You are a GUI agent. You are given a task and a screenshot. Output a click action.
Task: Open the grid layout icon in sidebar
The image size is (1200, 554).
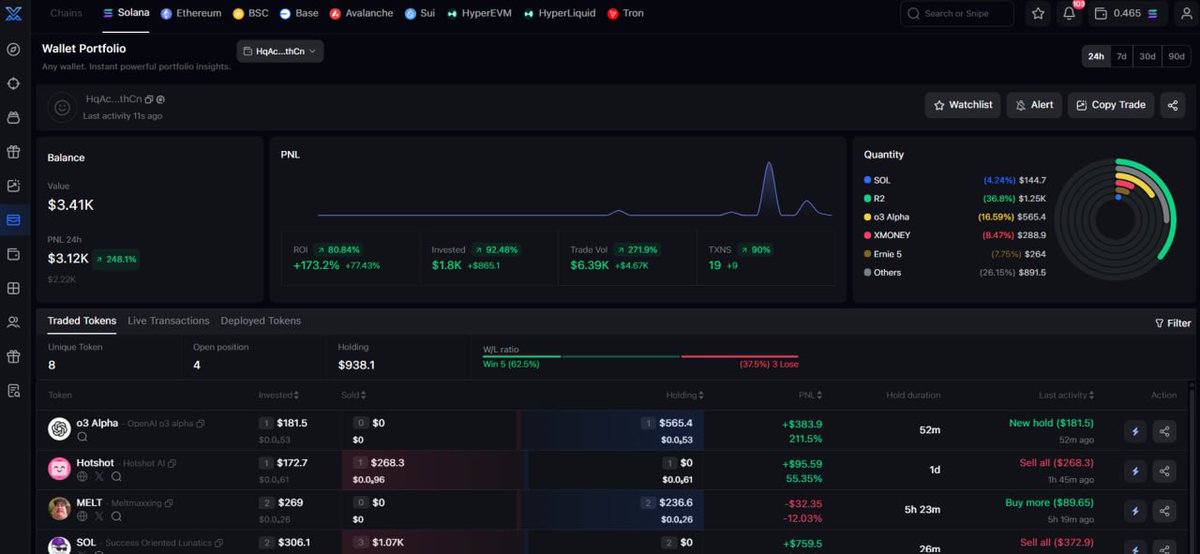click(x=13, y=288)
